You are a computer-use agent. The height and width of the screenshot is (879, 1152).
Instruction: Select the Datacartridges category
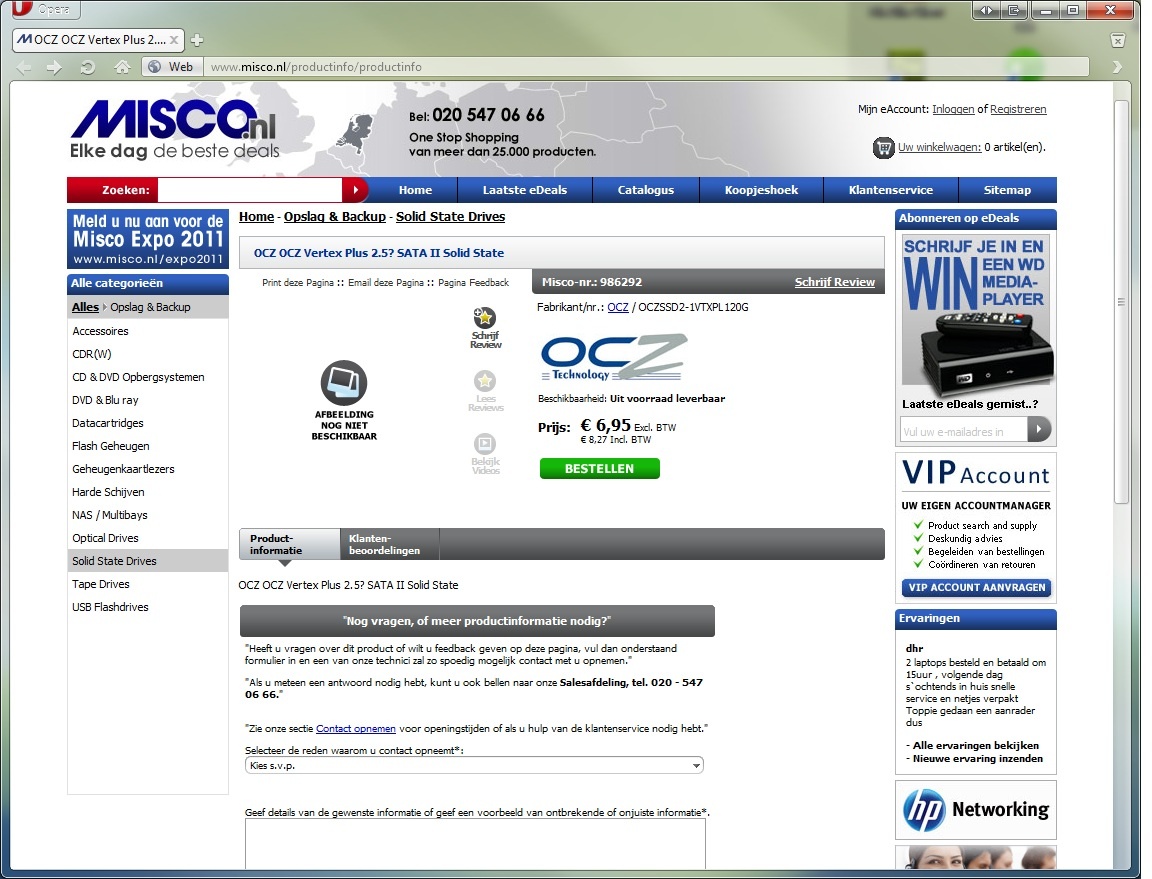108,423
